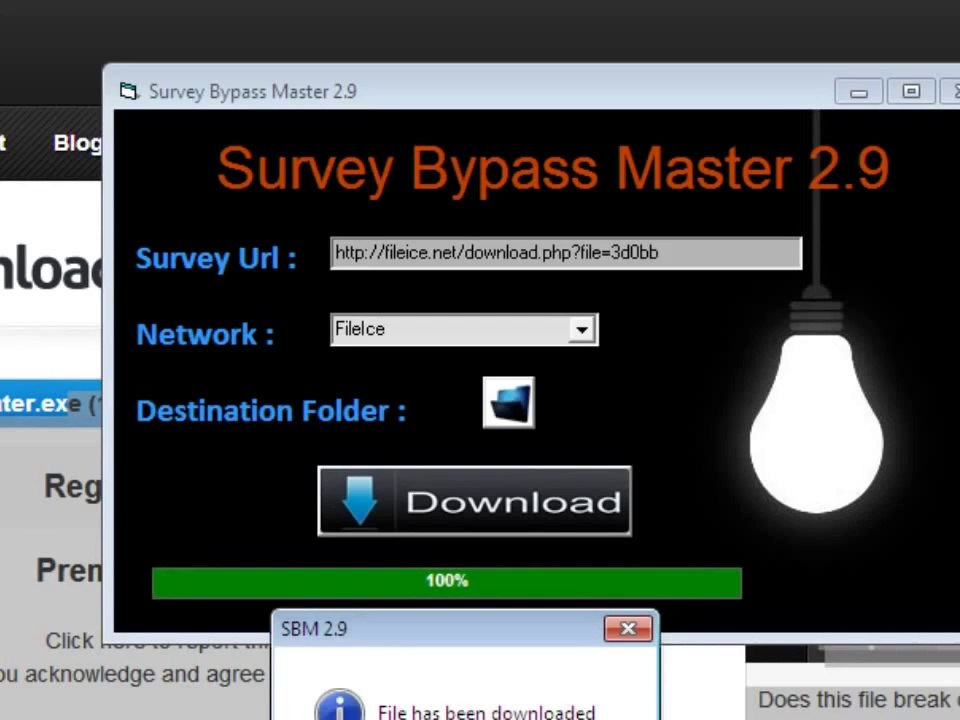Click the Survey Bypass Master title bar icon
Screen dimensions: 960x720
click(x=129, y=92)
